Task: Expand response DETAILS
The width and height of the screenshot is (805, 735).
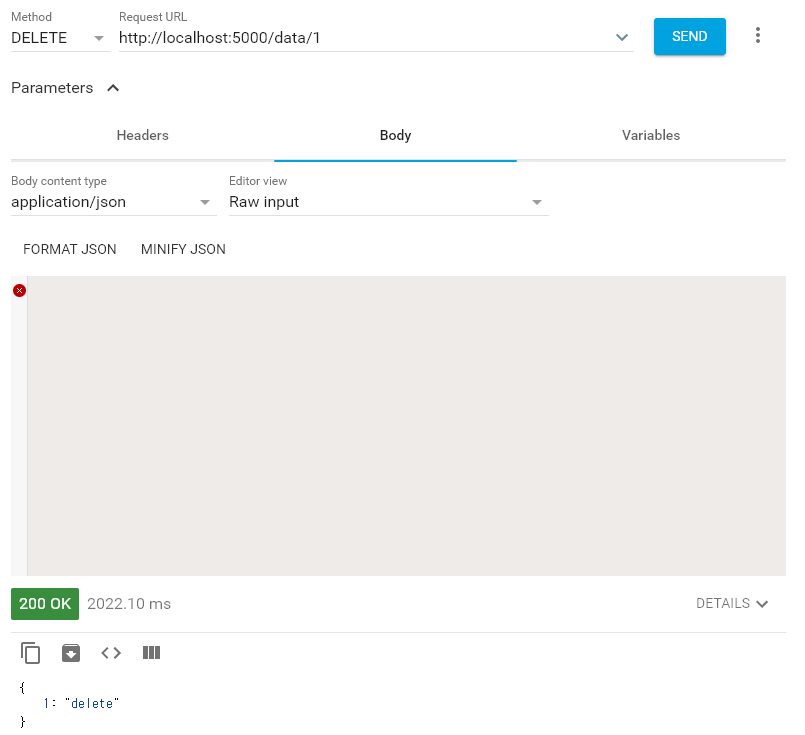Action: (732, 604)
